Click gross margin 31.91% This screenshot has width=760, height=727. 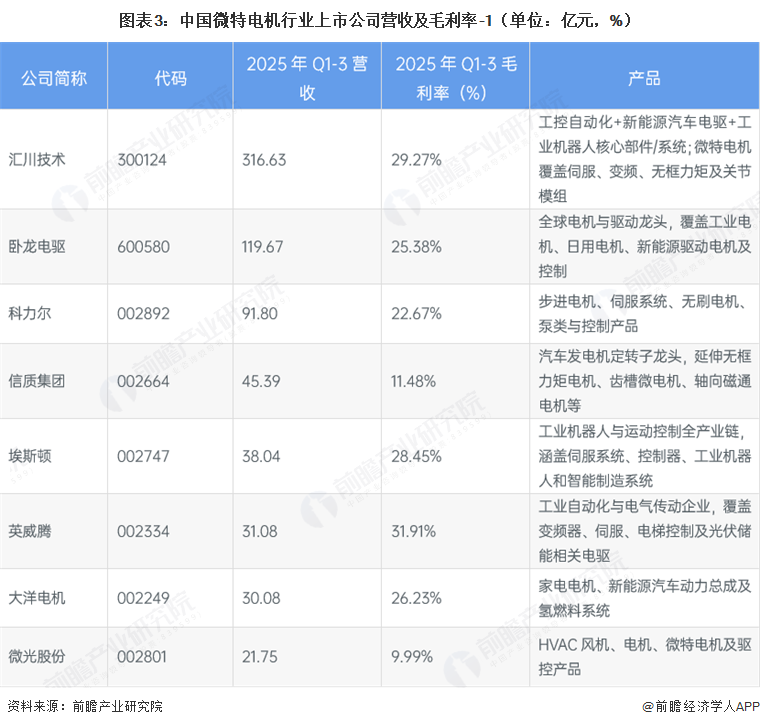coord(413,531)
